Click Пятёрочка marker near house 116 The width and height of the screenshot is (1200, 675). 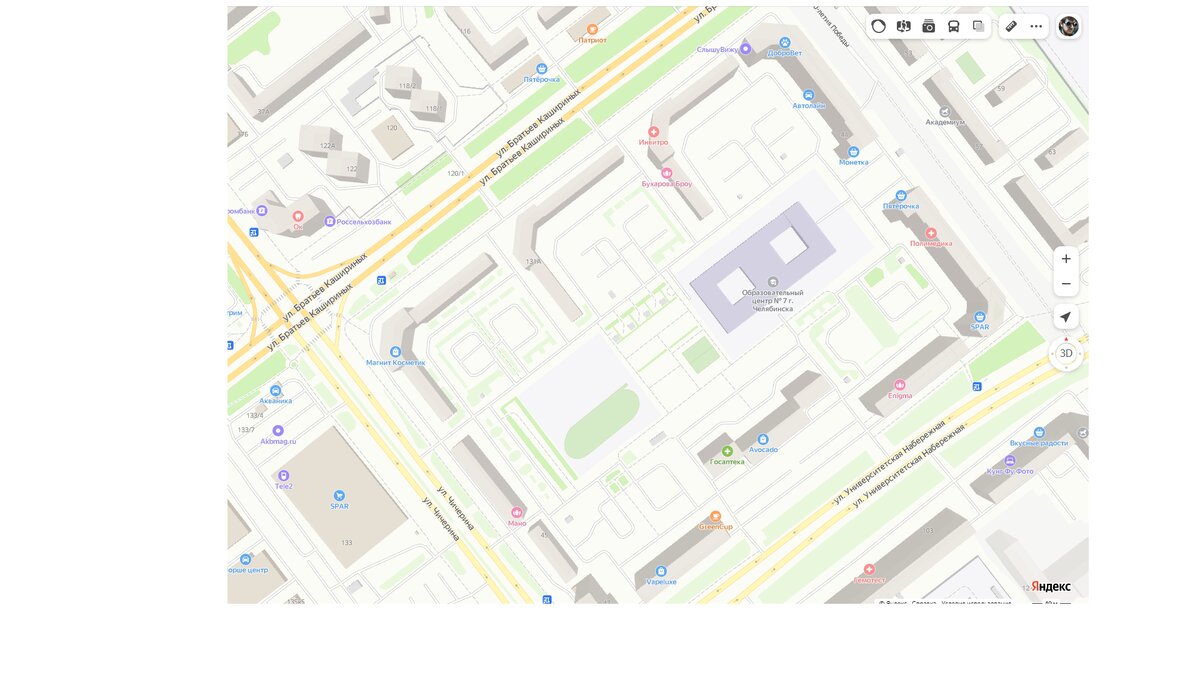542,69
